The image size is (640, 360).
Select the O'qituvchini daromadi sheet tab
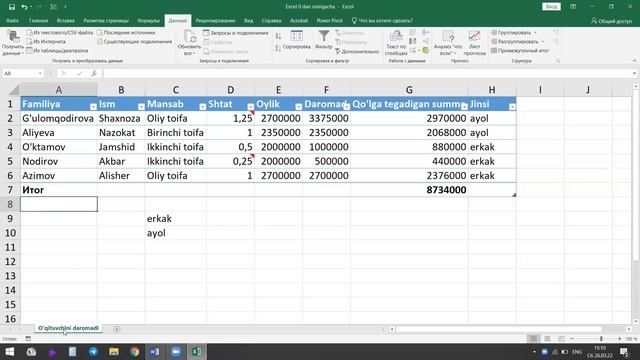pos(68,328)
